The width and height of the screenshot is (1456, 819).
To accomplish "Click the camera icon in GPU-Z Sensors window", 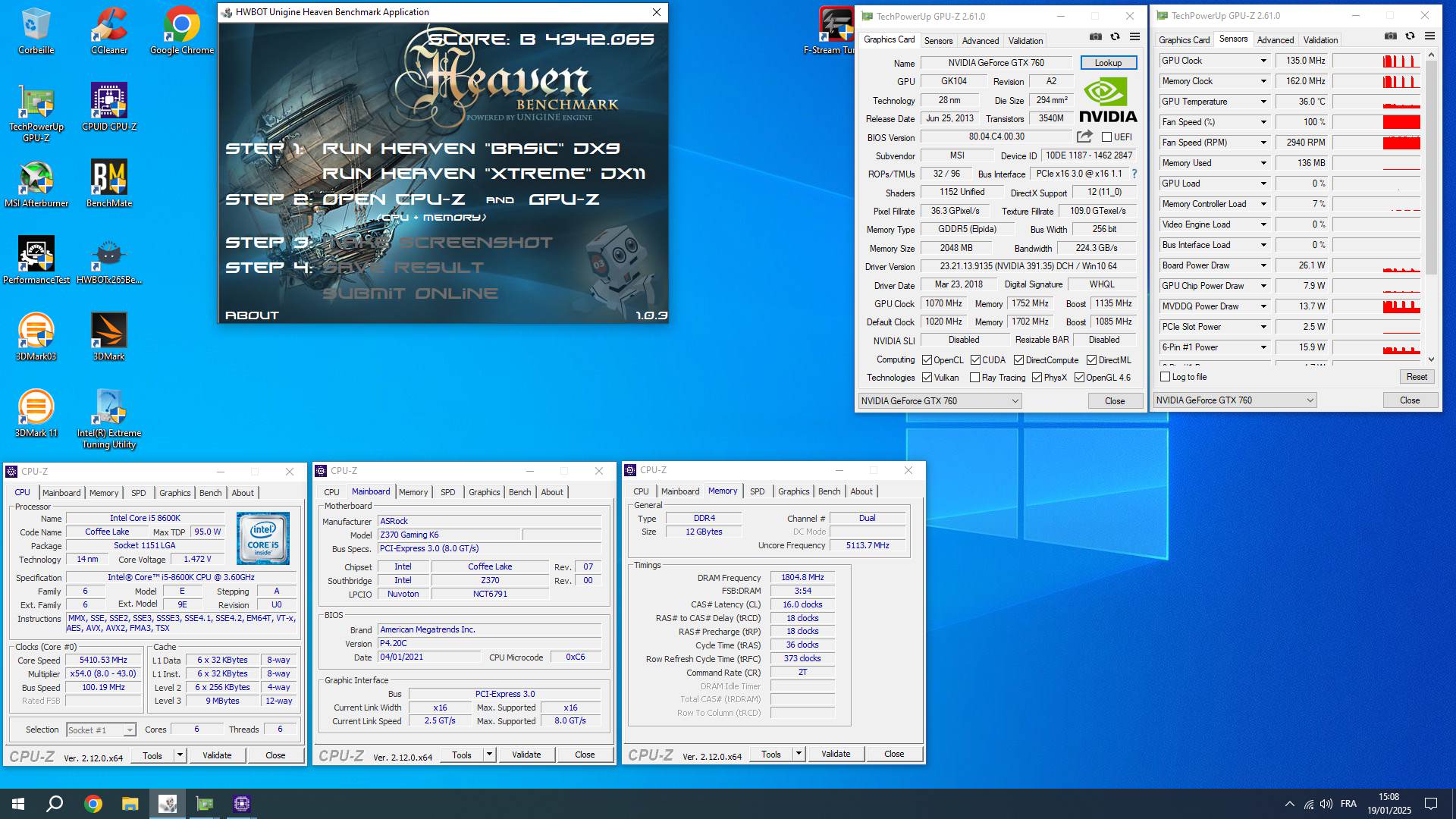I will click(1390, 36).
